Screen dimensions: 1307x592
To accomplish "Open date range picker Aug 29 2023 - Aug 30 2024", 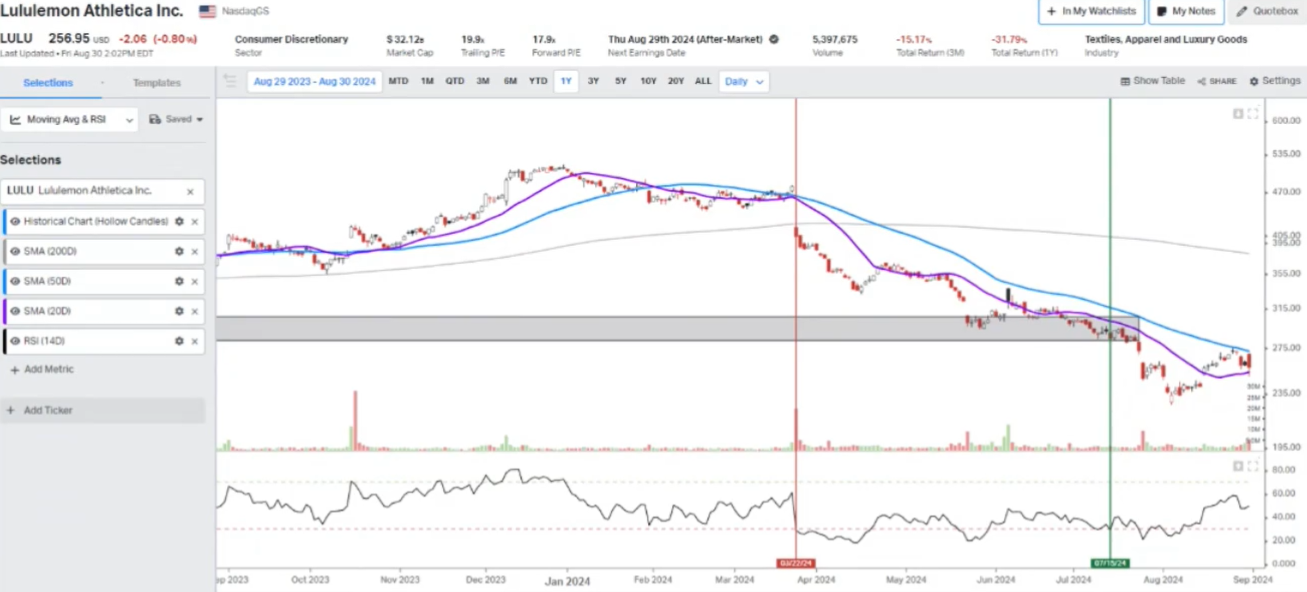I will 314,81.
